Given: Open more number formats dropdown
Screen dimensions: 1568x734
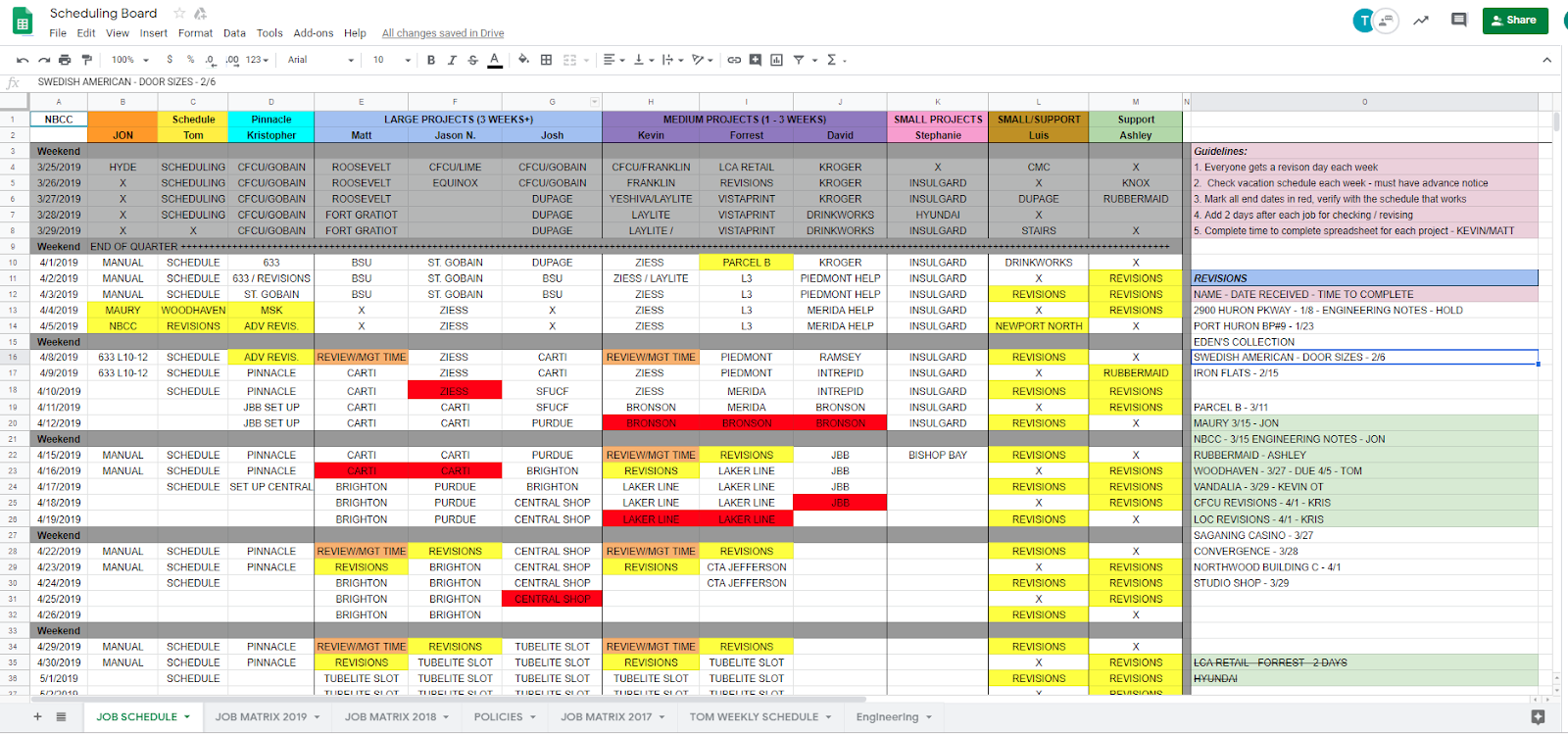Looking at the screenshot, I should (257, 60).
